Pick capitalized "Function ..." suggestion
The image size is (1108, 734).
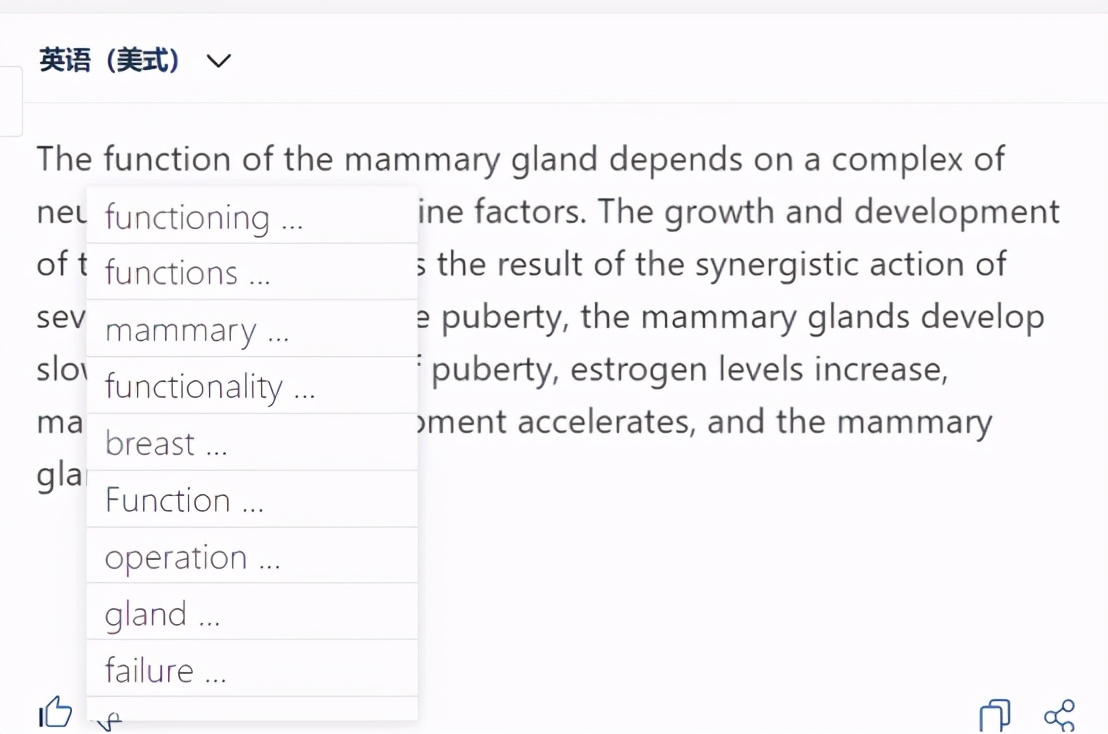tap(184, 500)
